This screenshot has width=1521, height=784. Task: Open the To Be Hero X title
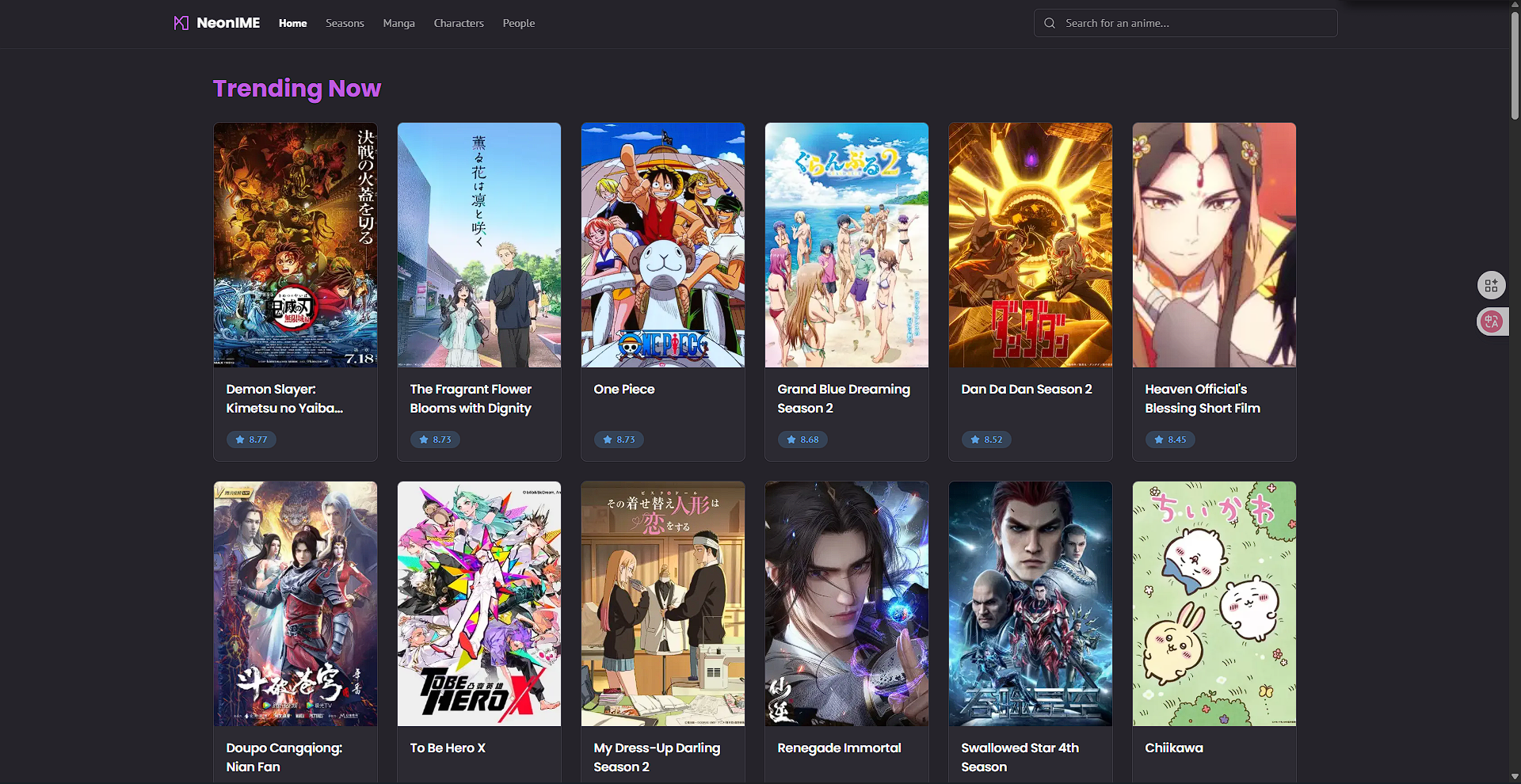pos(448,748)
